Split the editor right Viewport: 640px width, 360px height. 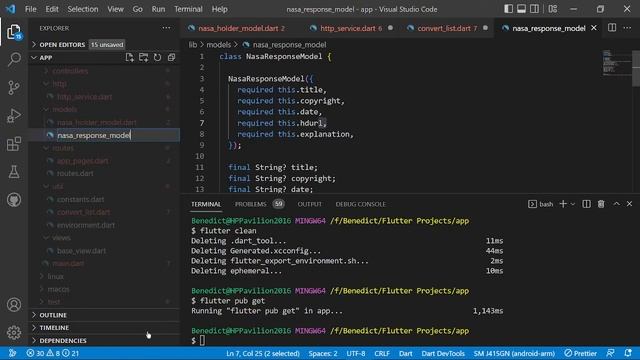(x=612, y=28)
